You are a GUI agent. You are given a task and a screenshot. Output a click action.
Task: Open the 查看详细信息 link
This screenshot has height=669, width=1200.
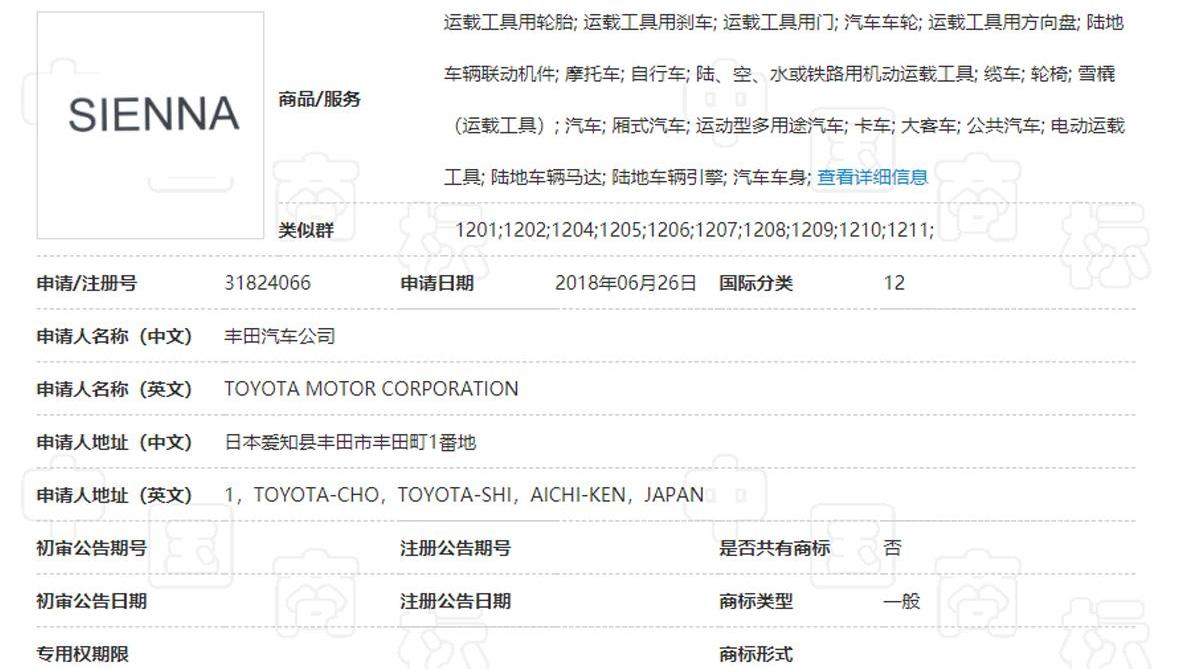872,177
